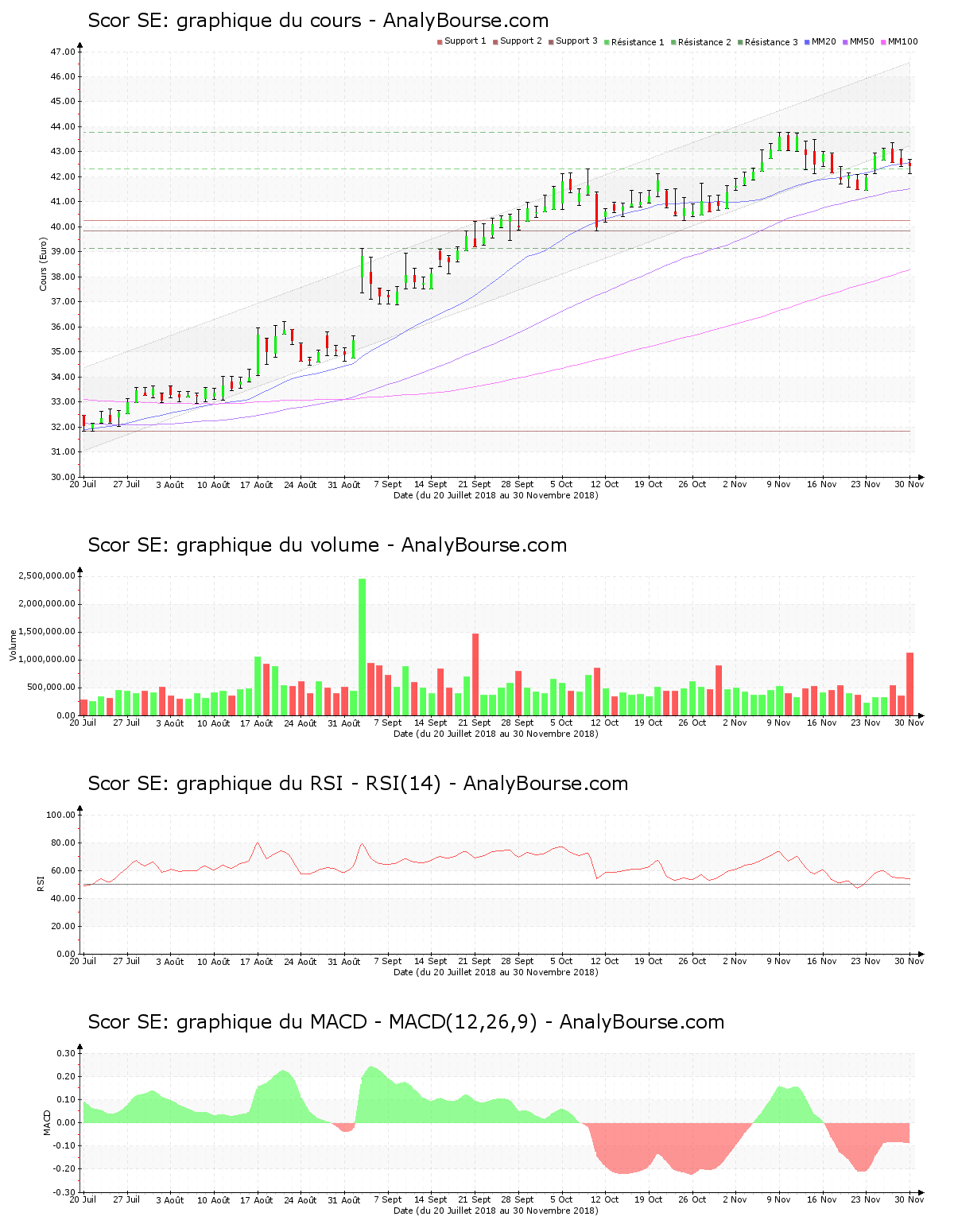The image size is (954, 1232).
Task: Click the 'Cours (Euro)' axis label
Action: click(x=43, y=264)
